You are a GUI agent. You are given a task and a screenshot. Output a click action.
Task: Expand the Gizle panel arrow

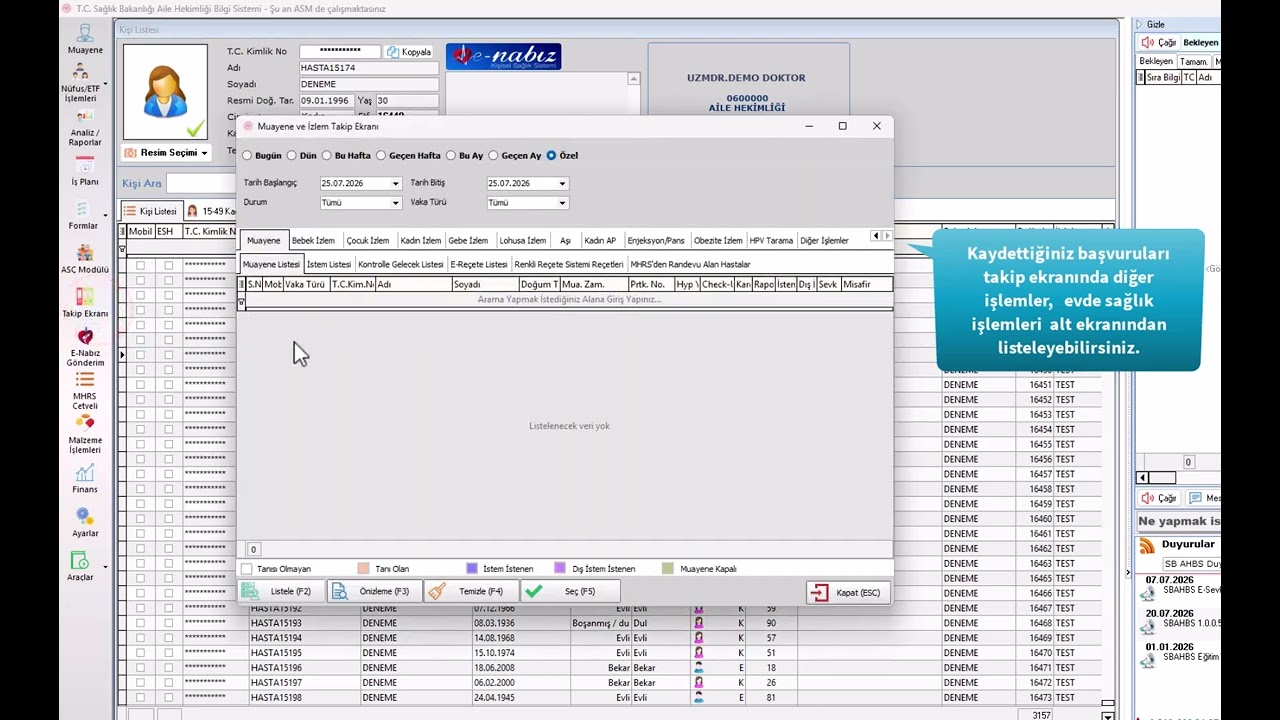pos(1139,24)
